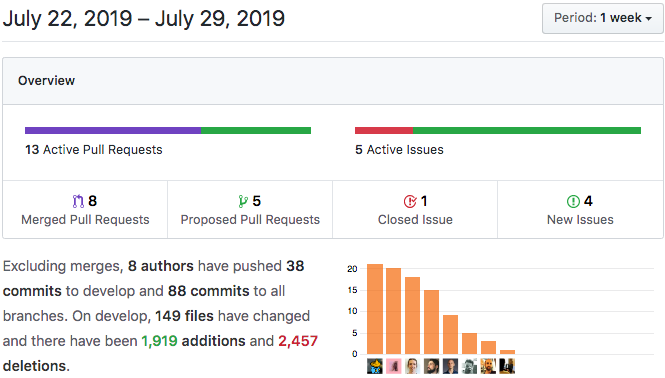This screenshot has height=378, width=665.
Task: Click the purple segment of the pull requests bar
Action: [x=113, y=130]
